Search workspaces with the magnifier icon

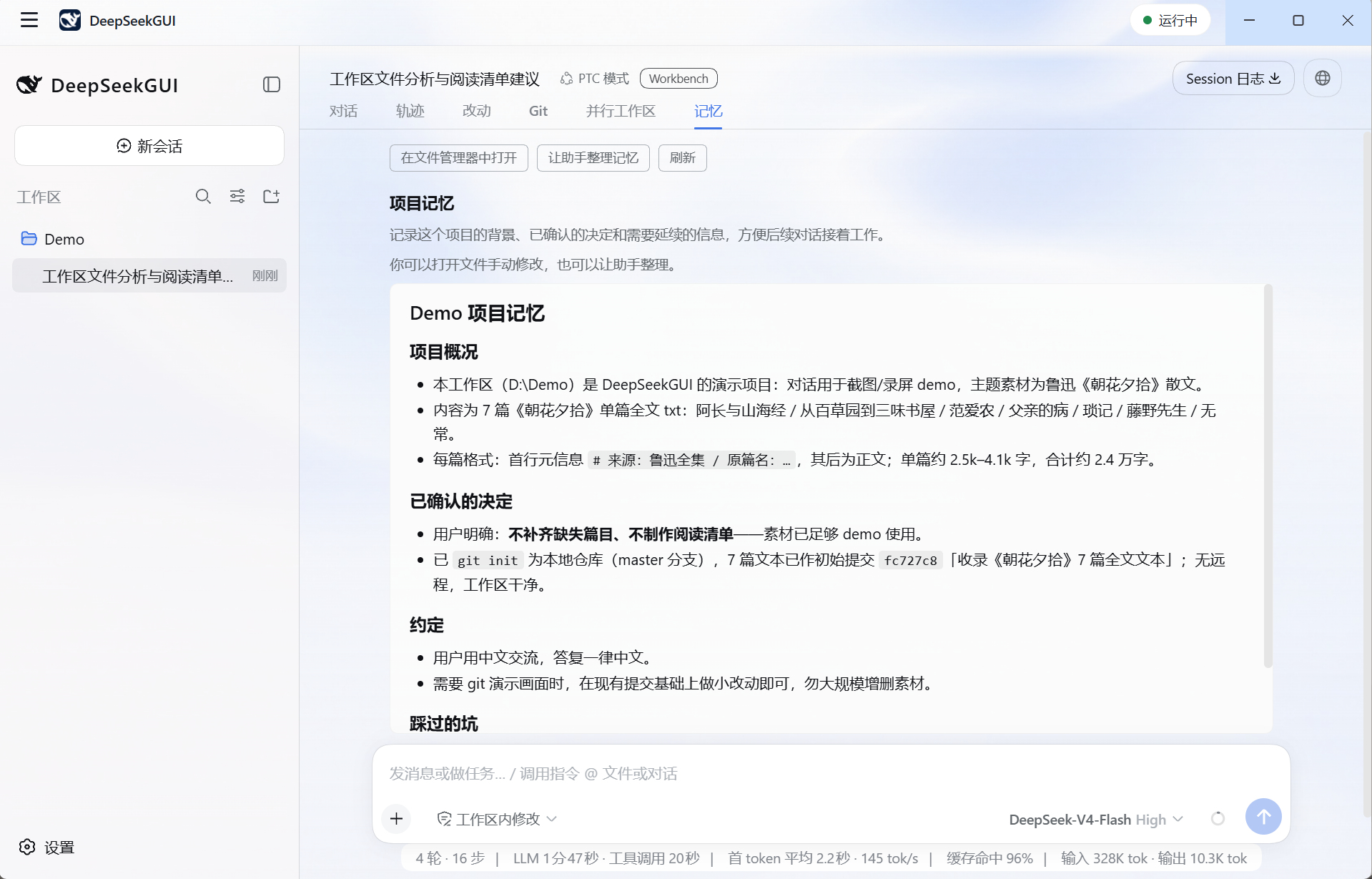click(x=203, y=197)
